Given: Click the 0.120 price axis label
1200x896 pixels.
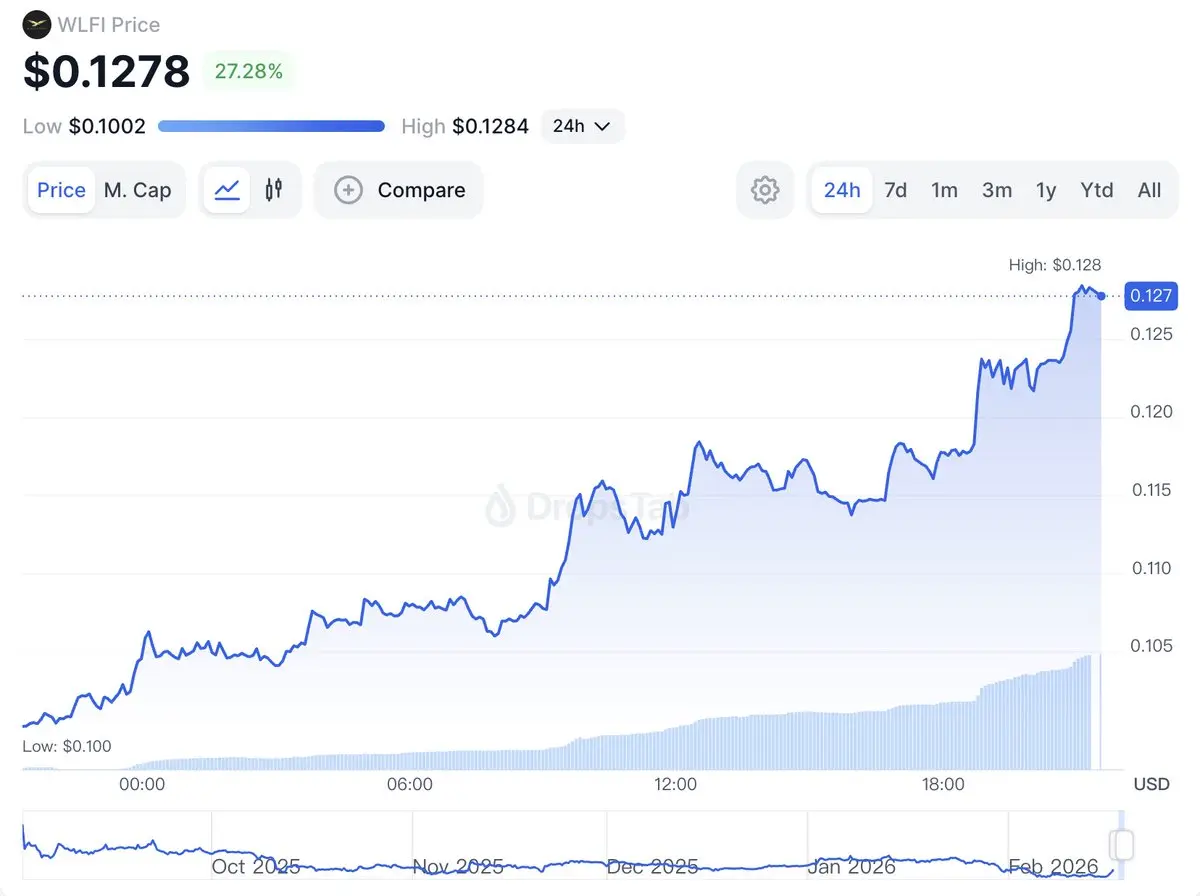Looking at the screenshot, I should click(x=1151, y=412).
